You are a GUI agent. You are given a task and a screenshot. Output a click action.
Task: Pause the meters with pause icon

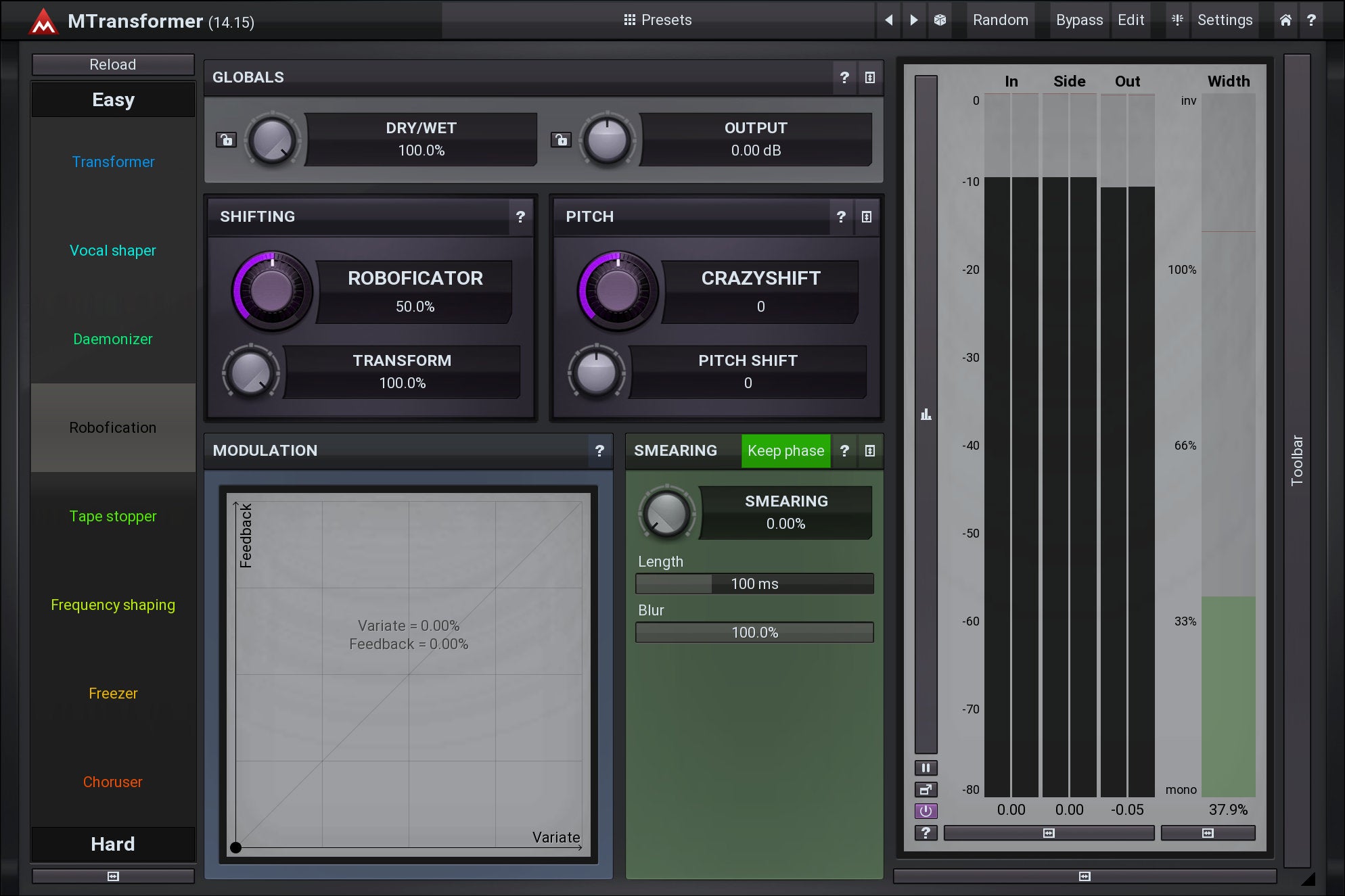click(926, 768)
